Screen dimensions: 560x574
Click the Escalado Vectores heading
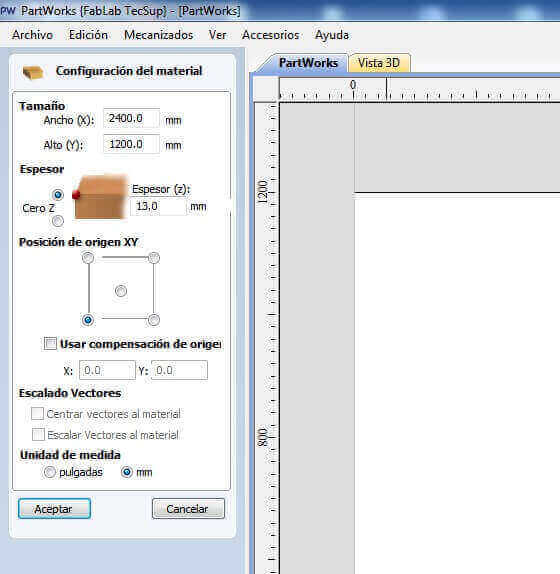tap(70, 393)
